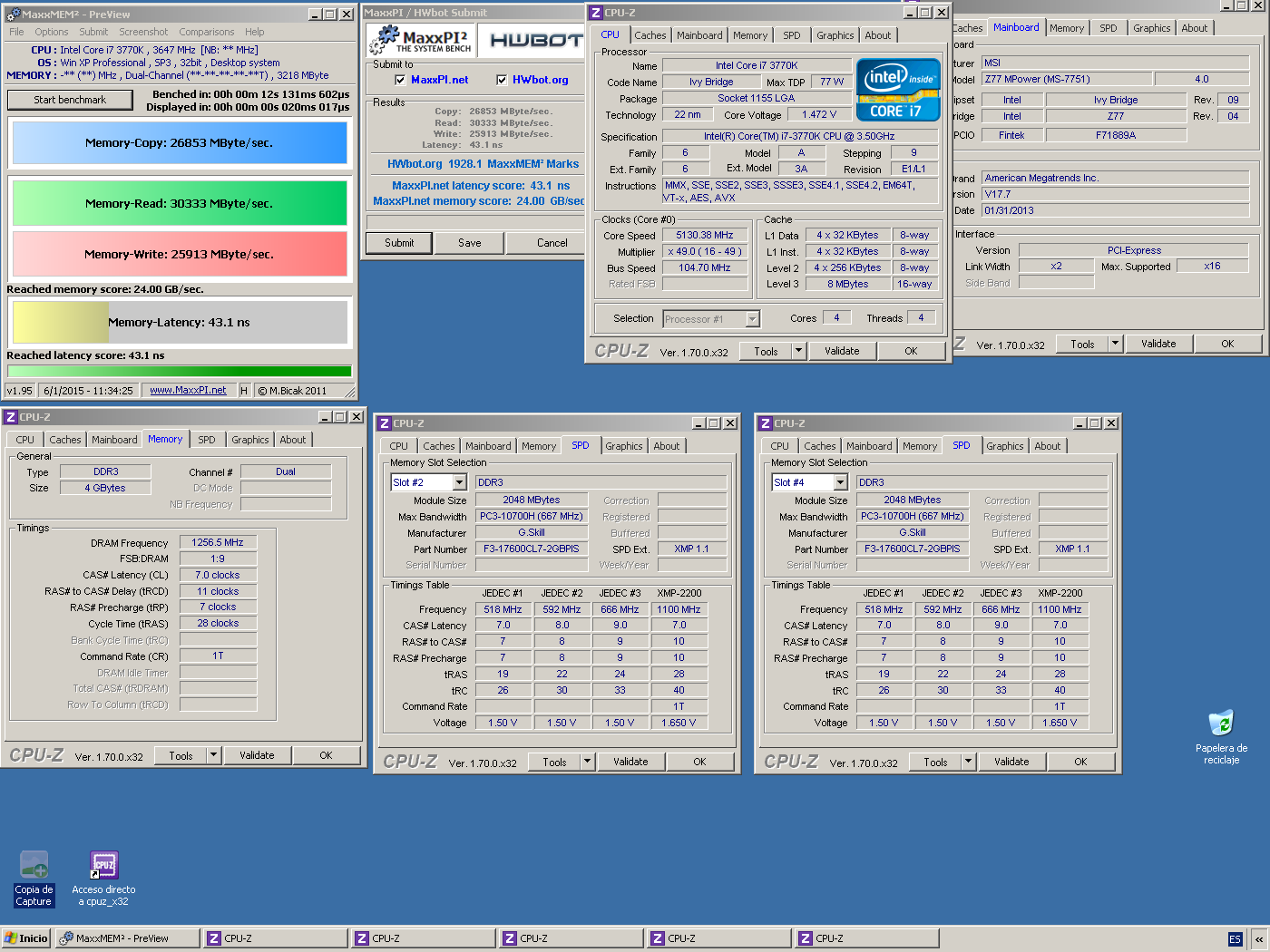Expand Tools arrow in CPU-Z Memory window

214,755
